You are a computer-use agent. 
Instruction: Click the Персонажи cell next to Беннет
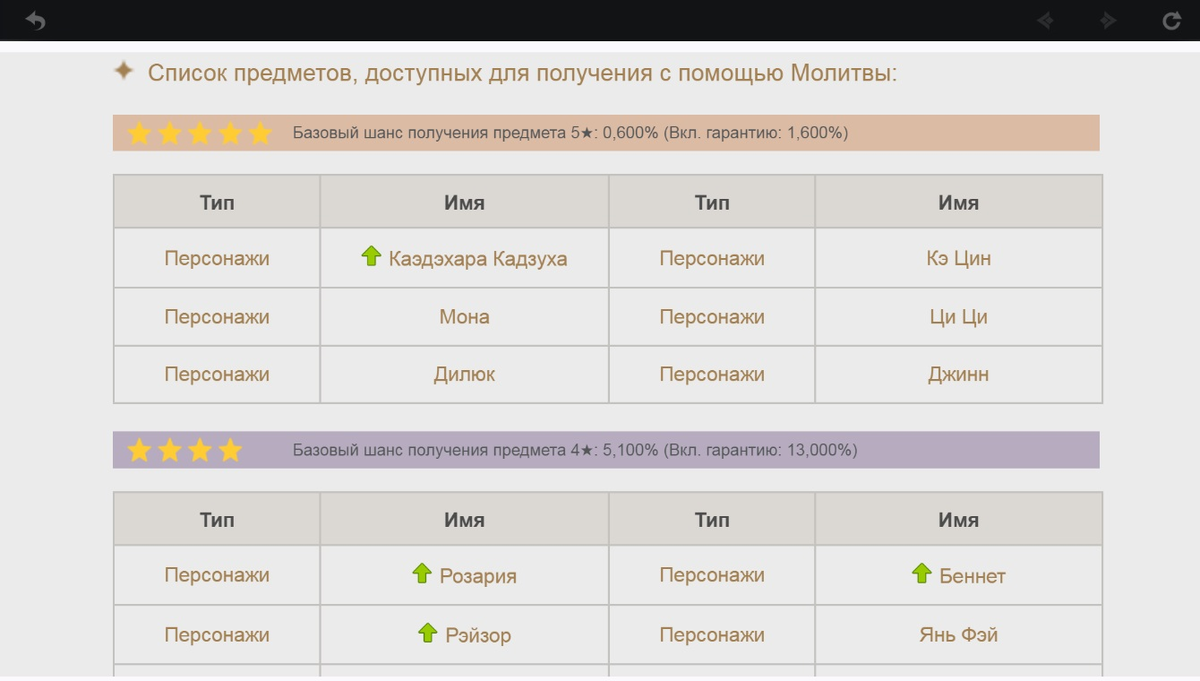point(712,575)
